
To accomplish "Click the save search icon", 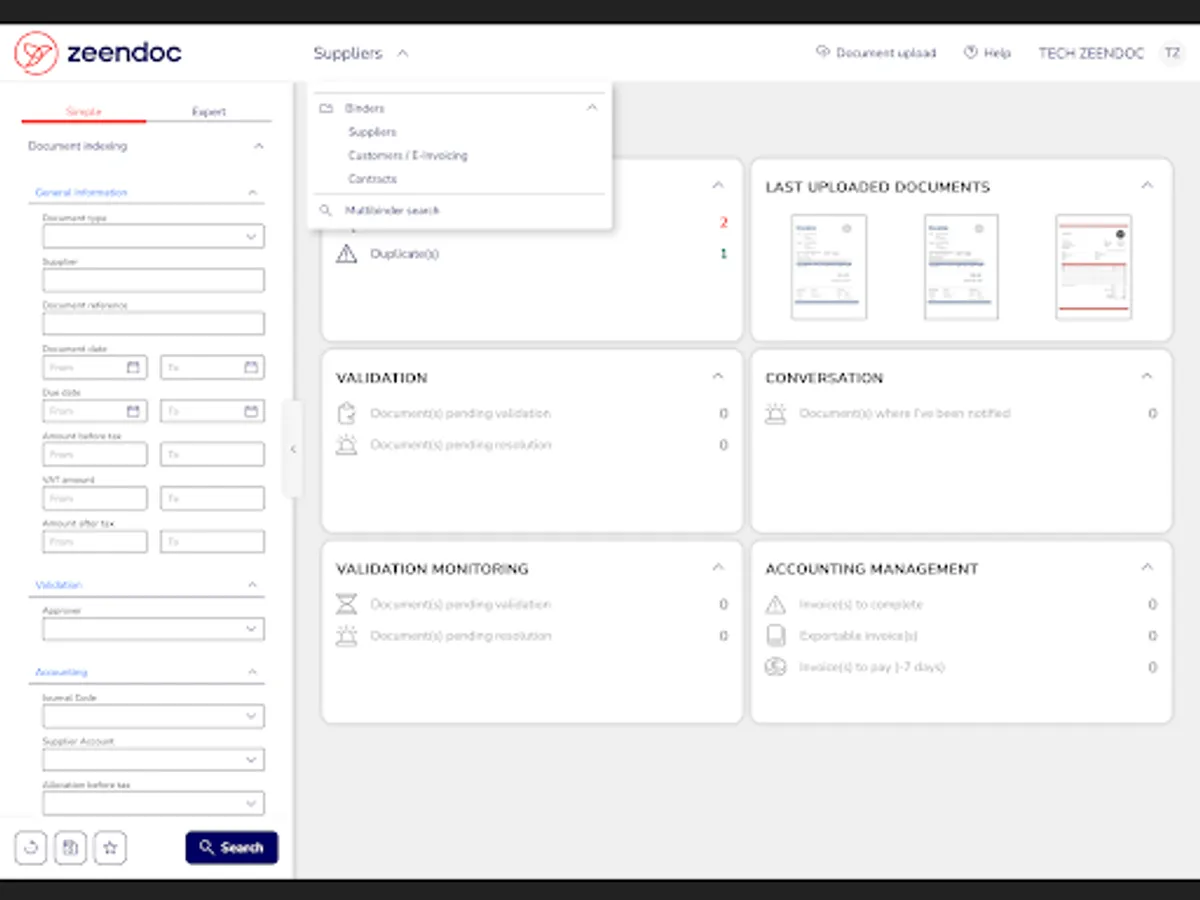I will pyautogui.click(x=70, y=847).
